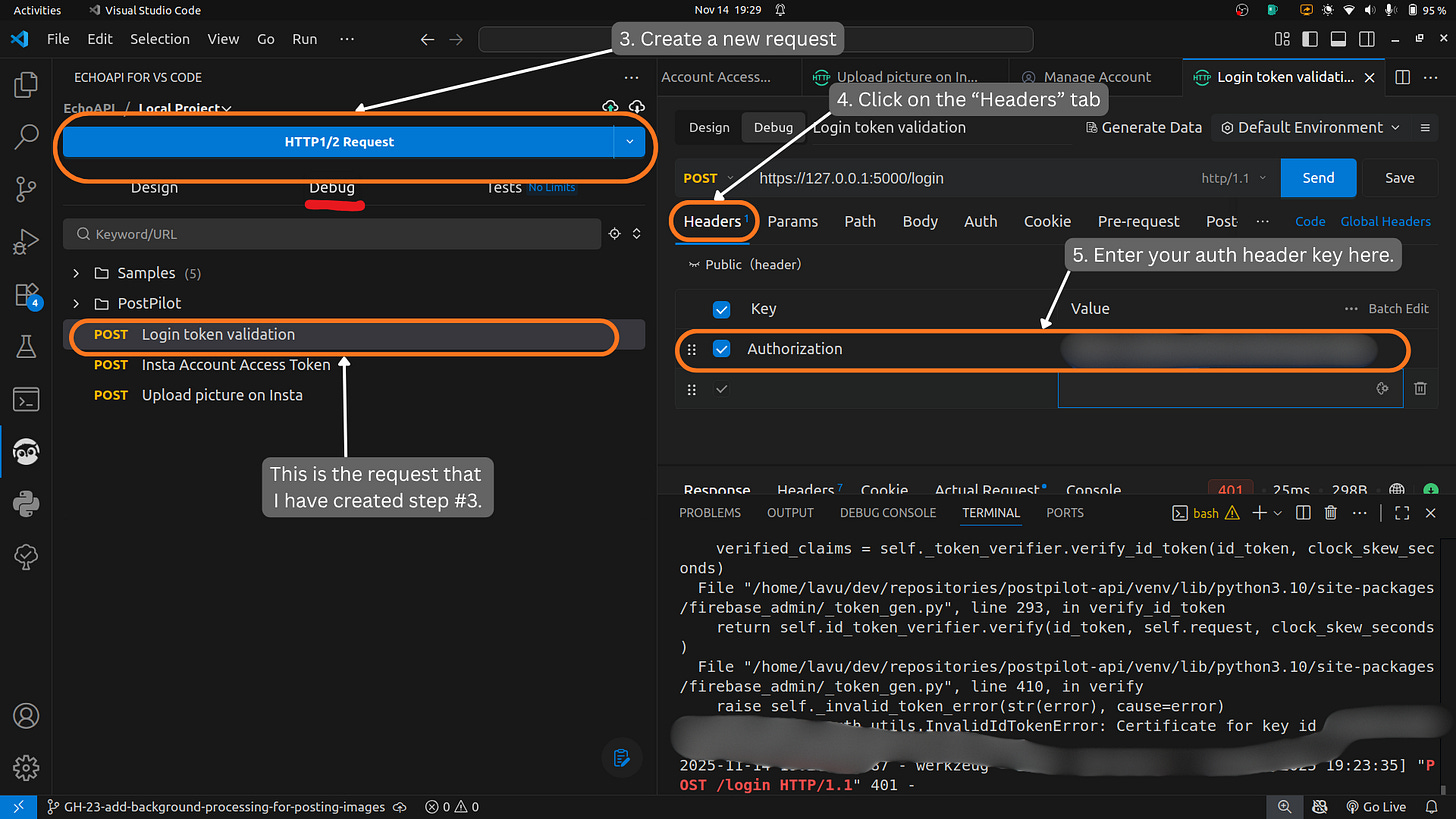This screenshot has width=1456, height=819.
Task: Open the terminal icon in activity bar
Action: (x=27, y=400)
